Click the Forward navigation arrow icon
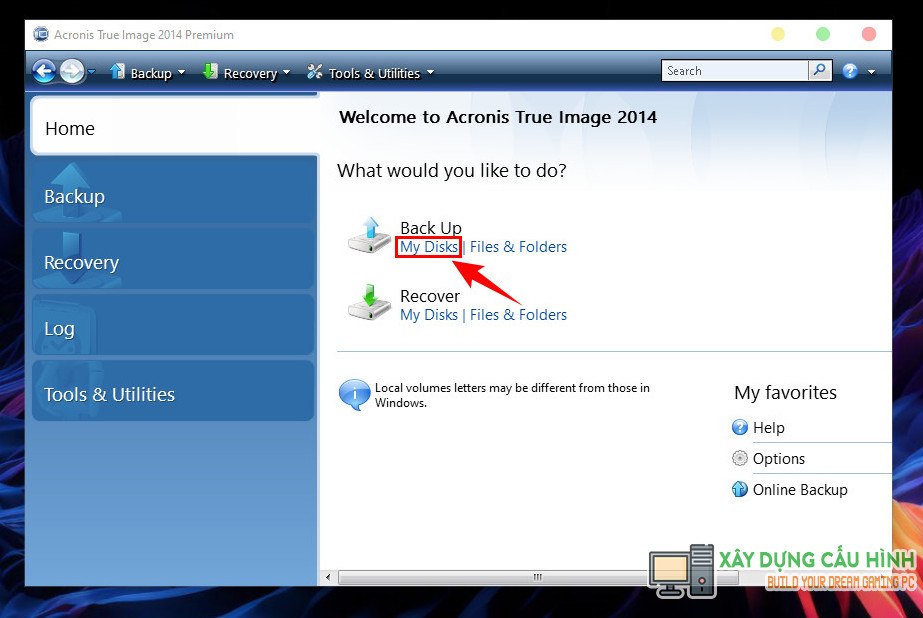 (72, 71)
